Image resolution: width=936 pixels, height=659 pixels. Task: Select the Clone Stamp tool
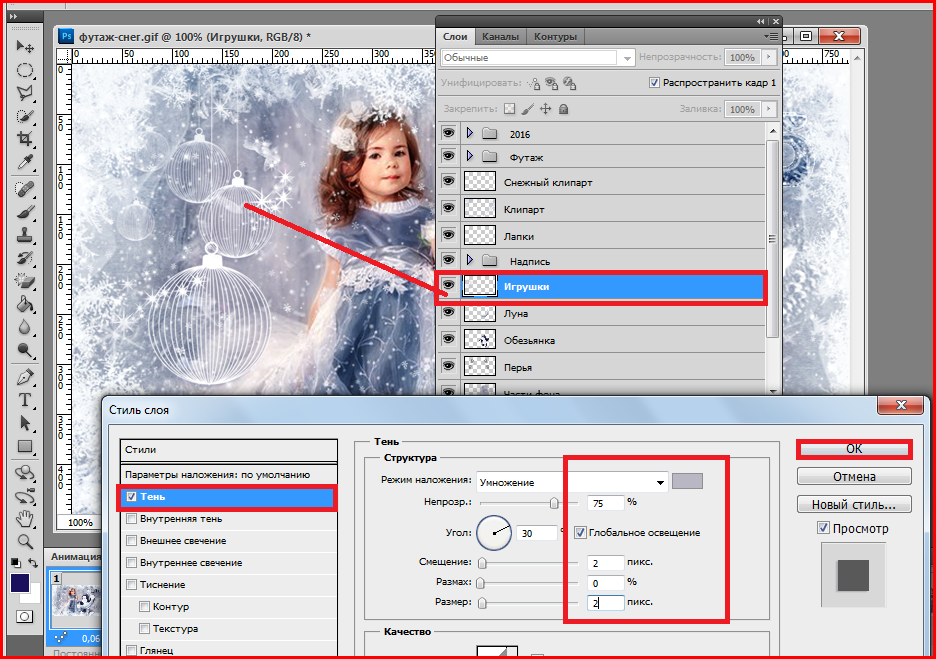pos(25,235)
